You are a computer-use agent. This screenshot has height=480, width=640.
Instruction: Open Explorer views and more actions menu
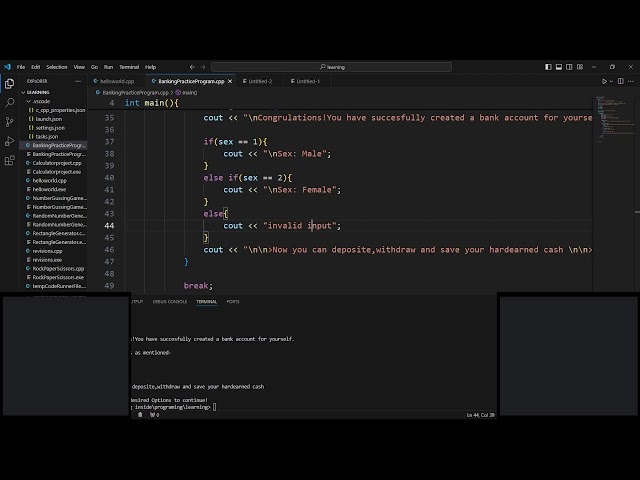pyautogui.click(x=78, y=81)
